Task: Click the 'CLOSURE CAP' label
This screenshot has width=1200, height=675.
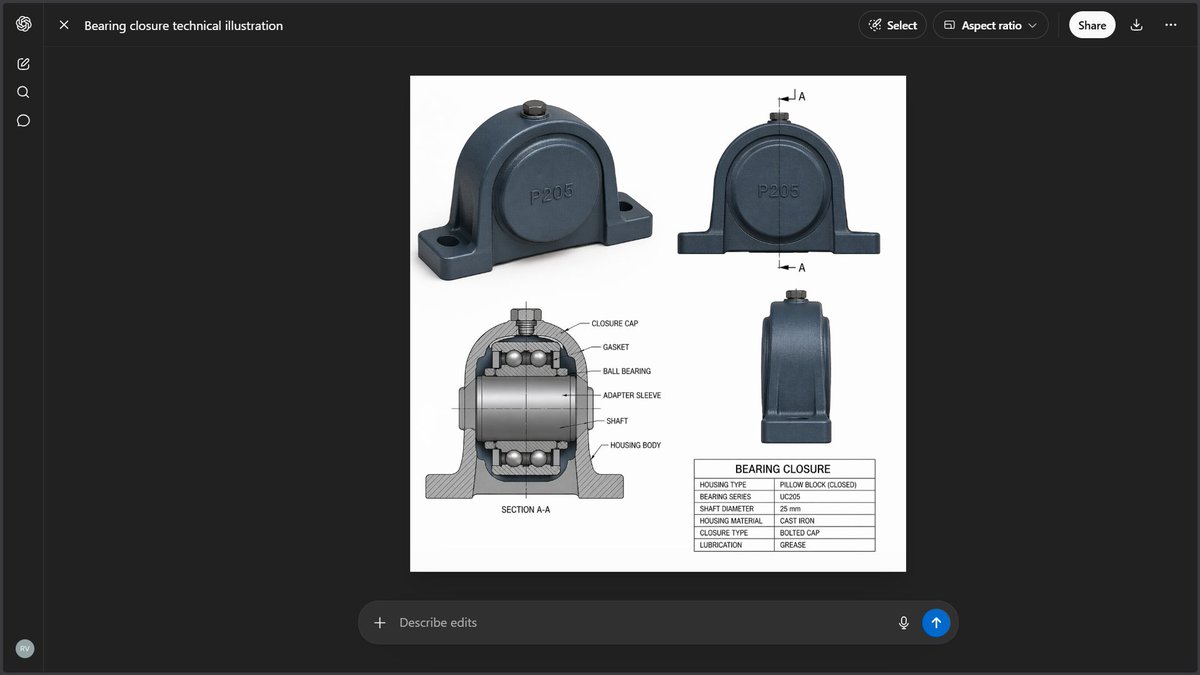Action: 615,324
